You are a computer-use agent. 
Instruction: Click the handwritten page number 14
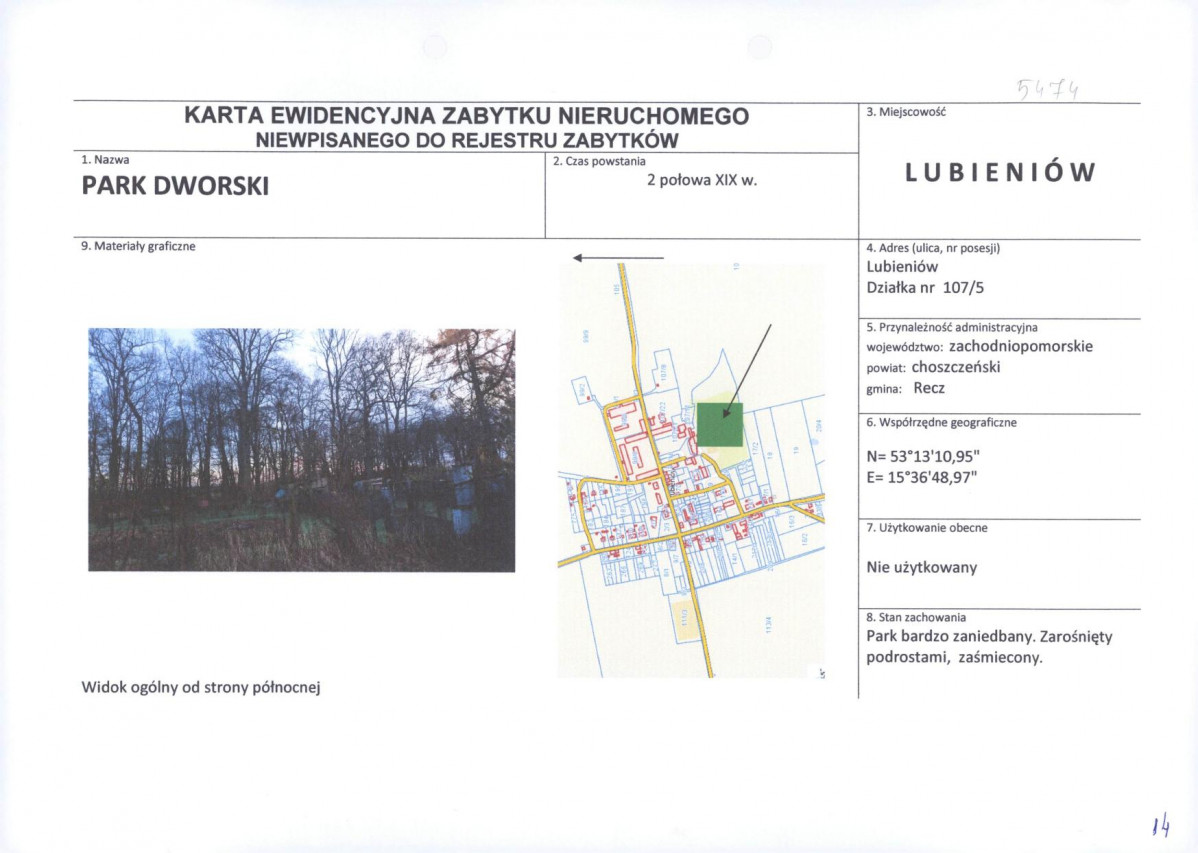[x=1162, y=825]
